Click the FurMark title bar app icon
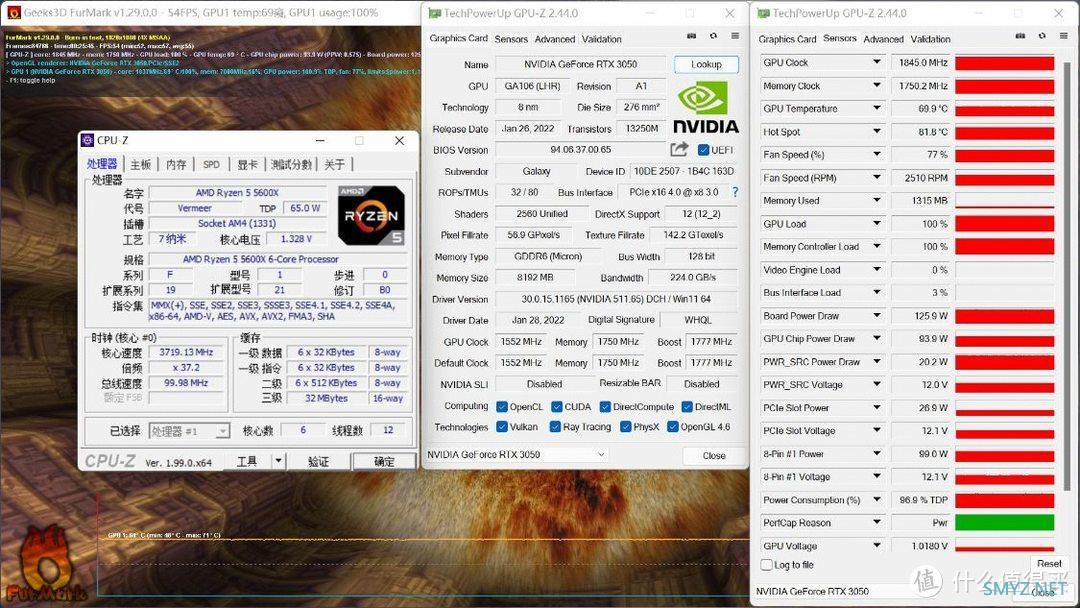This screenshot has height=608, width=1080. click(14, 12)
